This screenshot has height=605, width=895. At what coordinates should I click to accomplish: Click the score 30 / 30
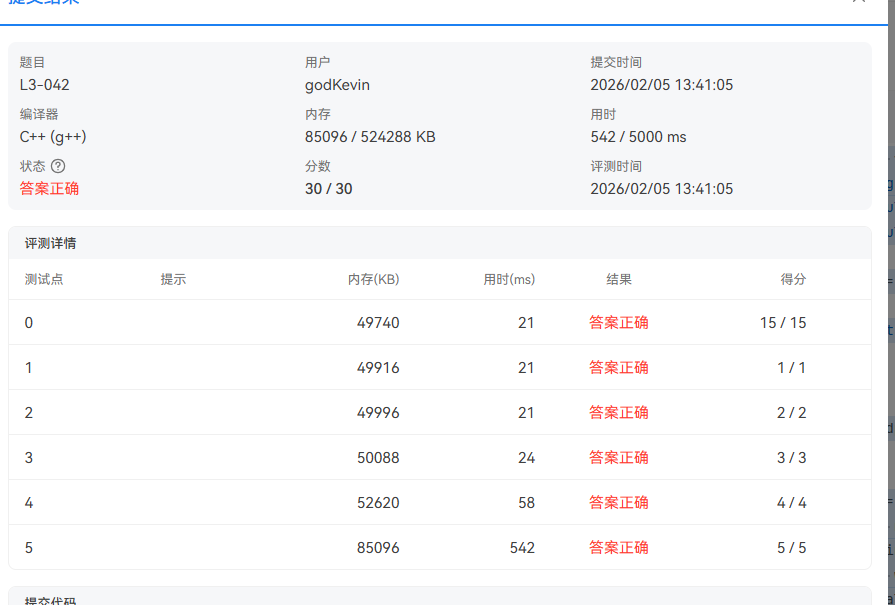(x=329, y=189)
